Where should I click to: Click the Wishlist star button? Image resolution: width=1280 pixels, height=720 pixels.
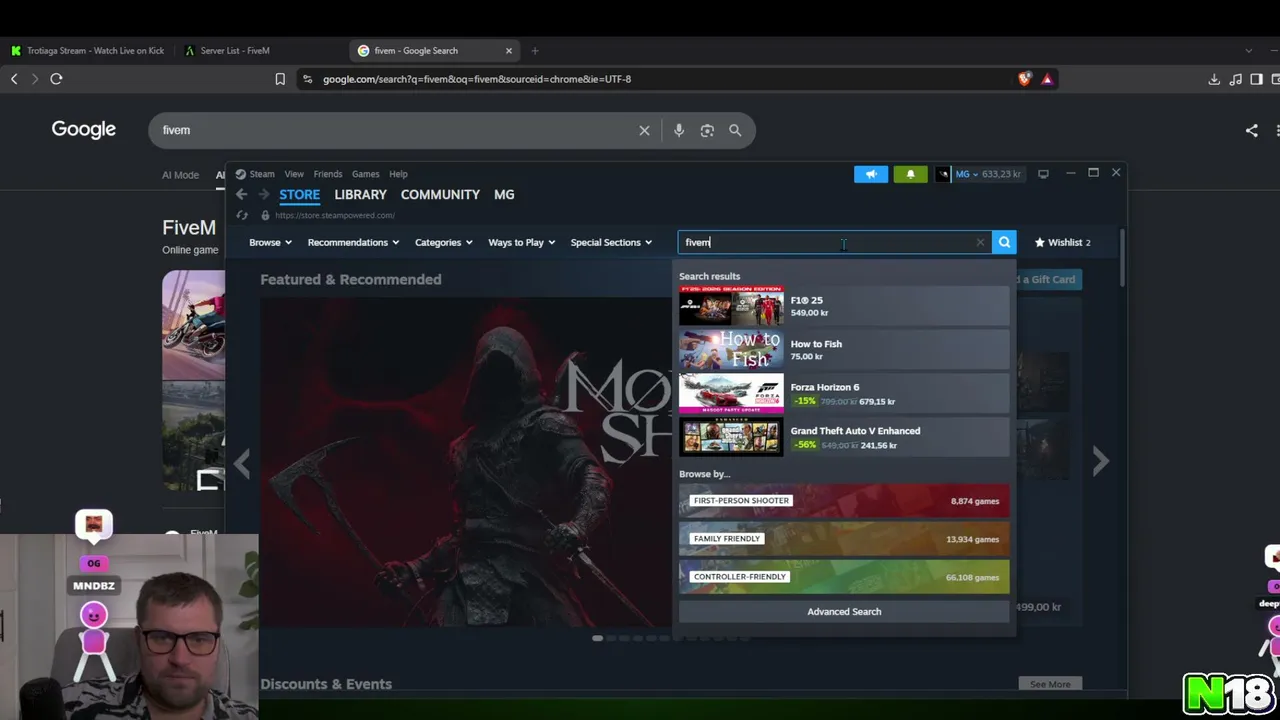click(x=1062, y=242)
